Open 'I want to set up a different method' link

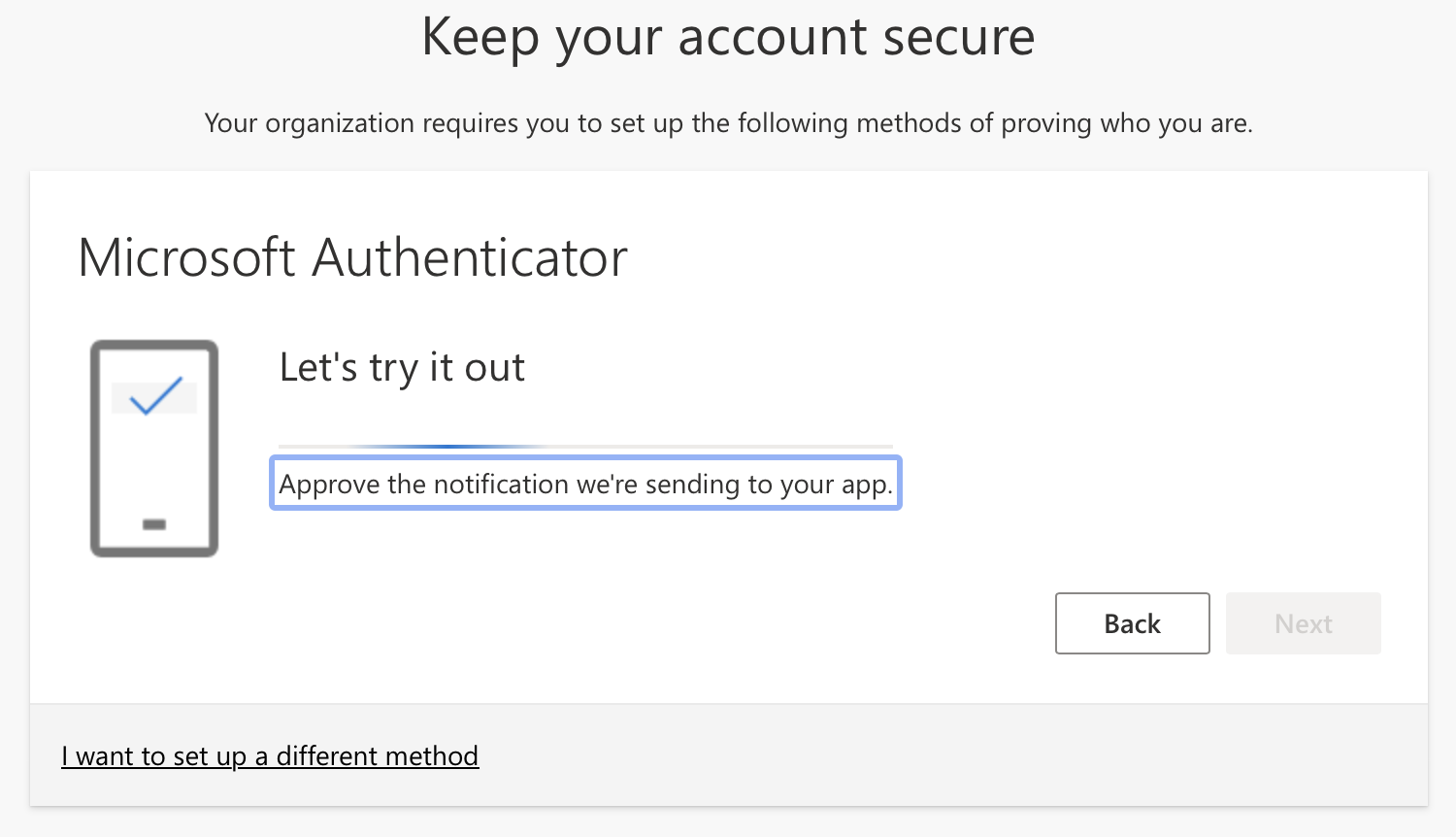point(270,756)
